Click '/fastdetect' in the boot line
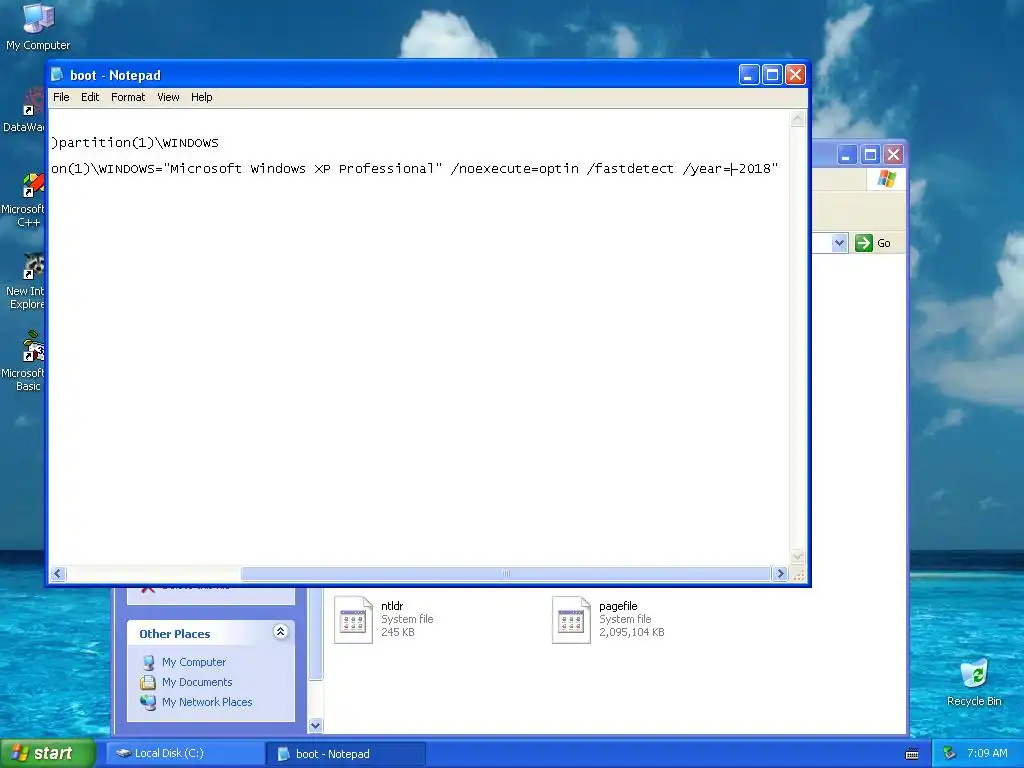The height and width of the screenshot is (768, 1024). pyautogui.click(x=630, y=168)
